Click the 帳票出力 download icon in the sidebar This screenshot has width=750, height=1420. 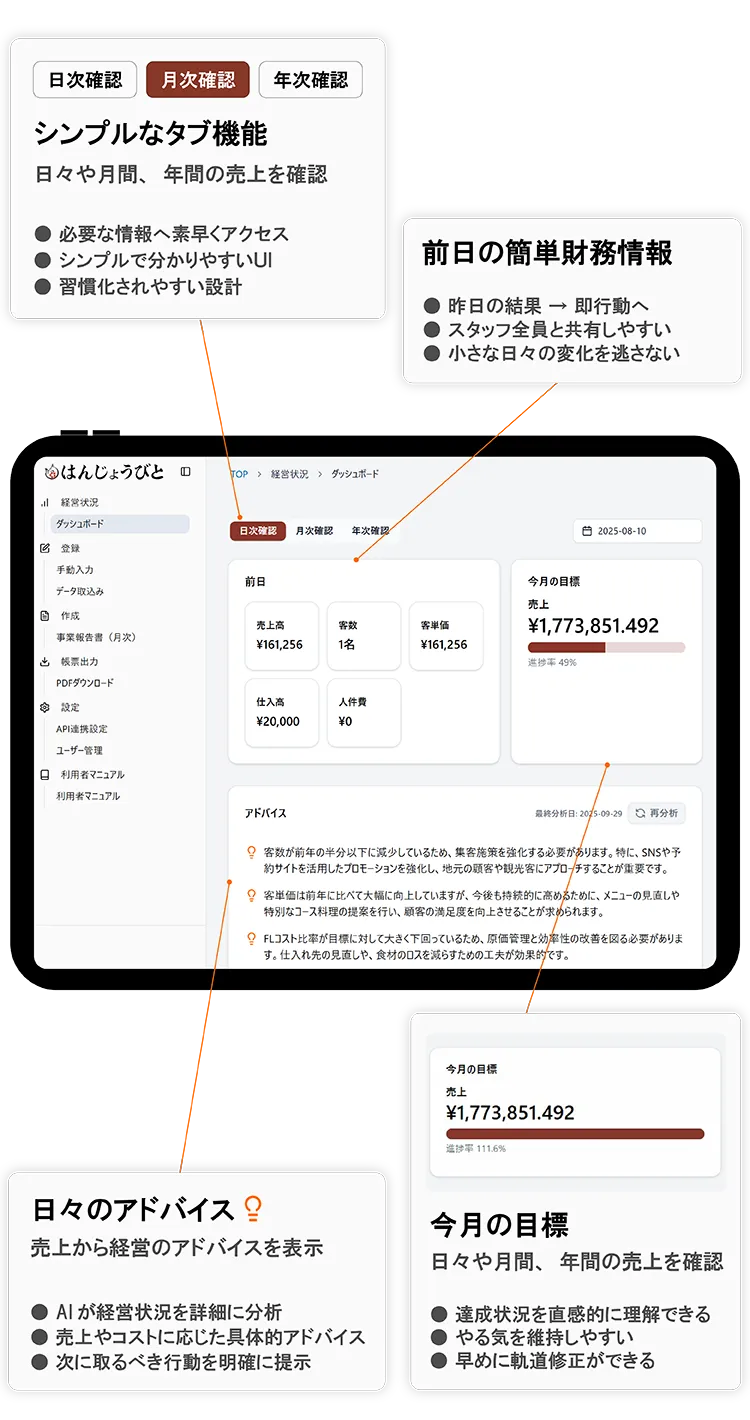pos(44,662)
